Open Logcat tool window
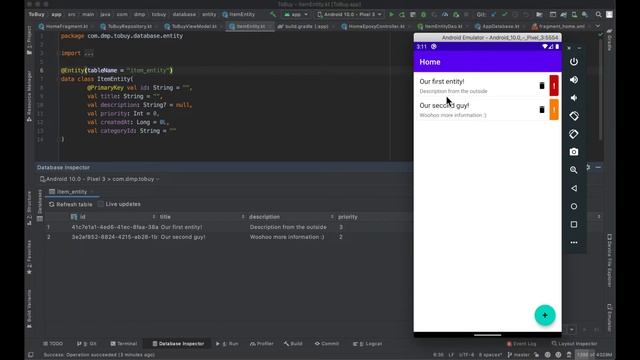The width and height of the screenshot is (640, 360). pos(367,344)
